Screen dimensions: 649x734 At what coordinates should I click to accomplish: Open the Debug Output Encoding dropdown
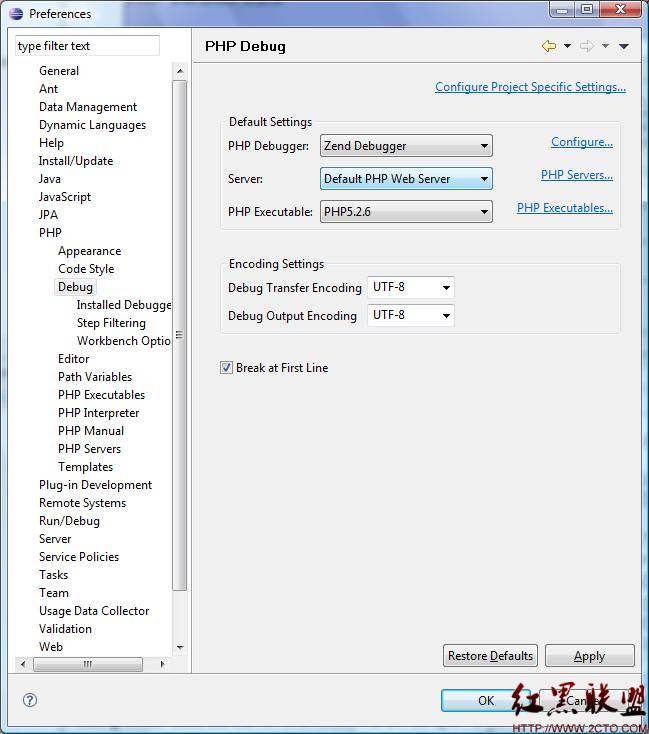click(411, 316)
